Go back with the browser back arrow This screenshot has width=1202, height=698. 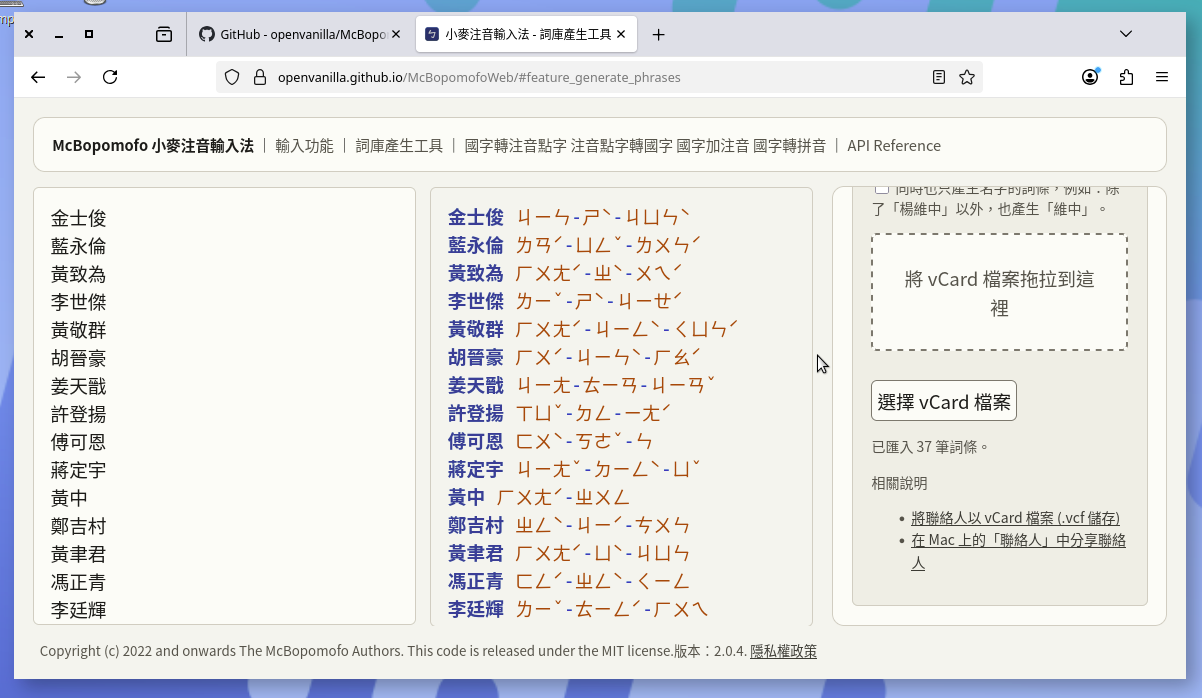[x=38, y=77]
